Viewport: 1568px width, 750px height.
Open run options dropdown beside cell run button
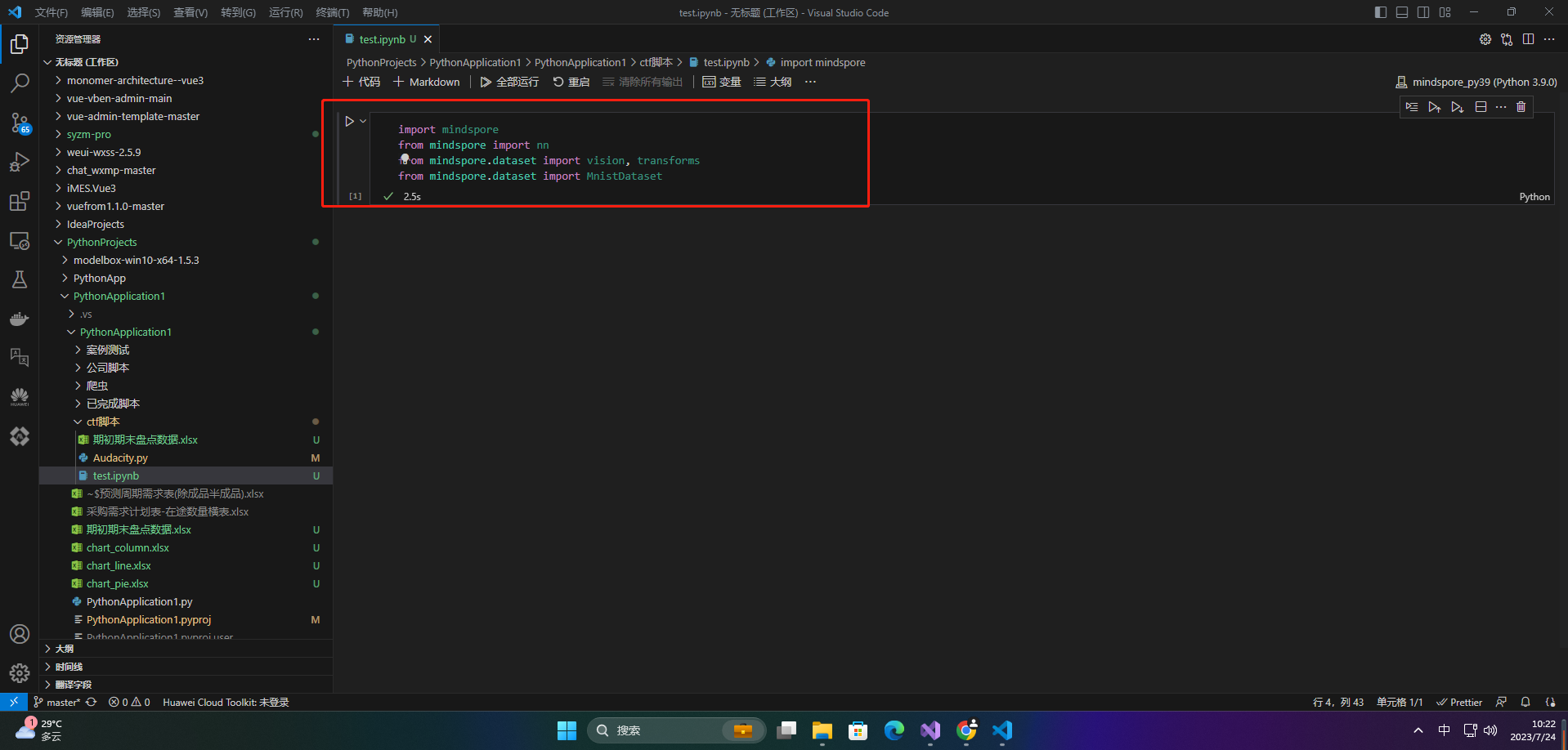point(363,121)
